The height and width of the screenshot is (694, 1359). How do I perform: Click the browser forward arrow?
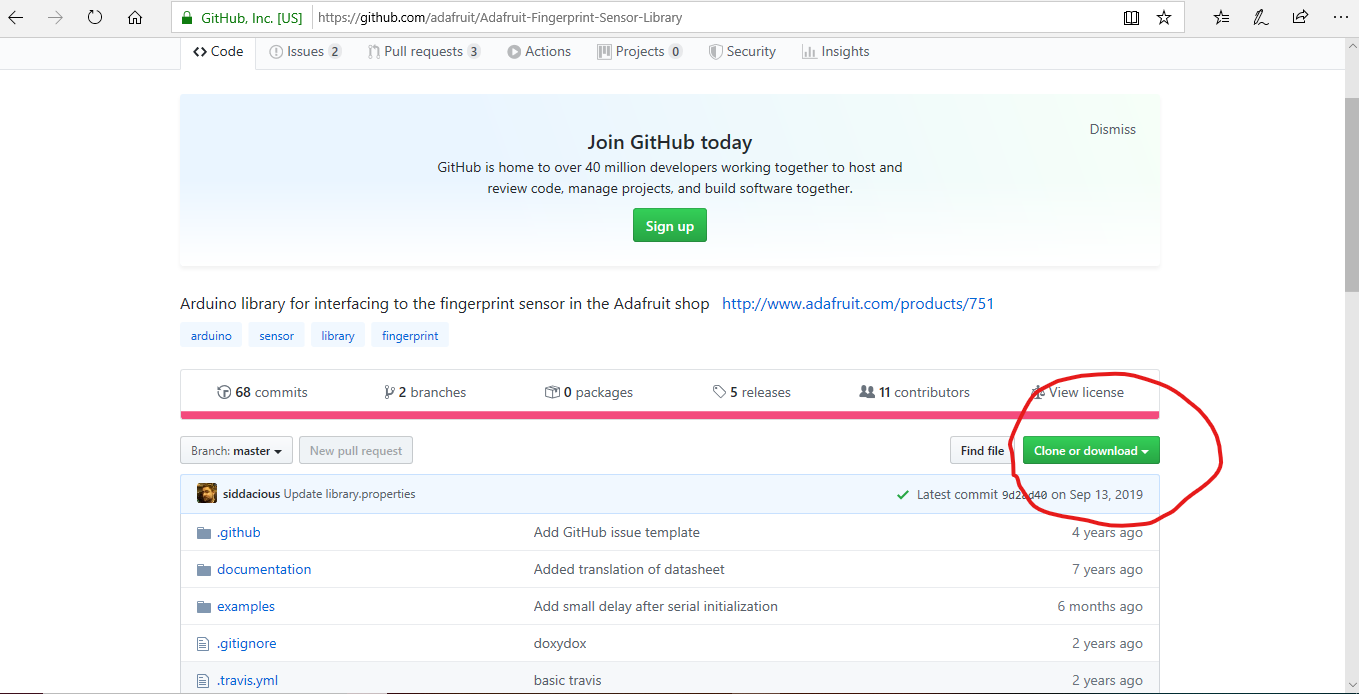(x=55, y=18)
